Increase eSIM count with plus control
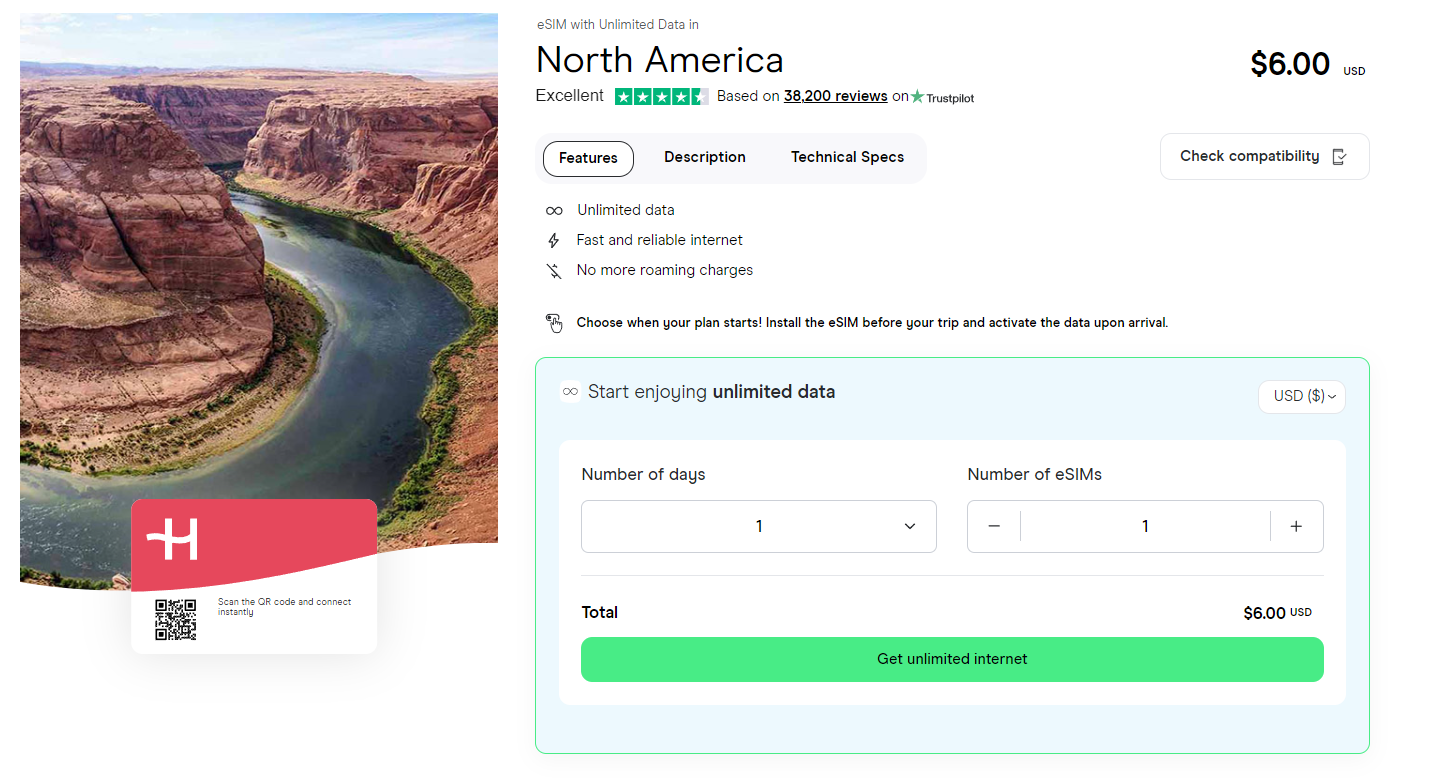Viewport: 1451px width, 780px height. click(x=1295, y=526)
